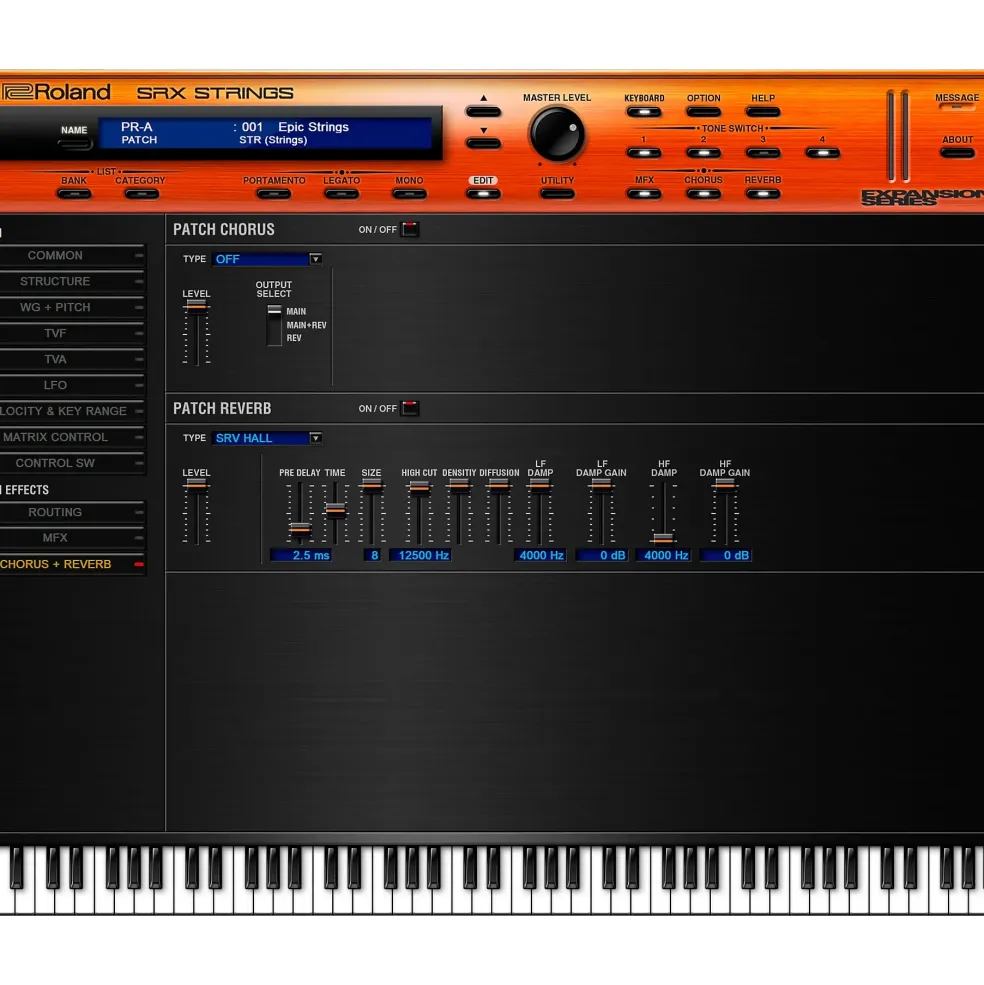This screenshot has width=984, height=985.
Task: Toggle the Reverb switch in the header
Action: (763, 193)
